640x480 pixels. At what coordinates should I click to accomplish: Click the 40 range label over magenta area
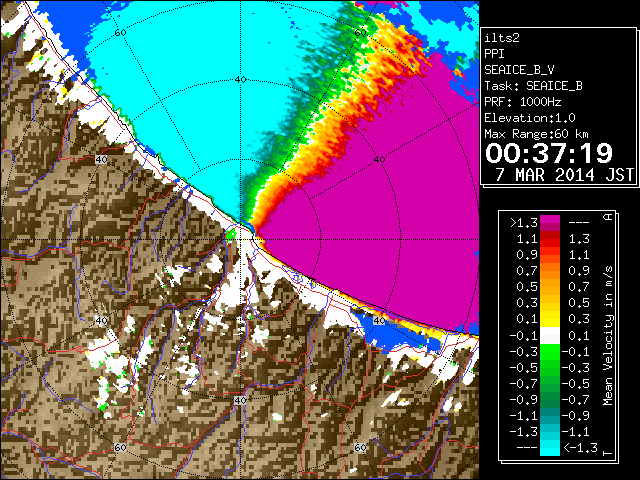pyautogui.click(x=380, y=160)
